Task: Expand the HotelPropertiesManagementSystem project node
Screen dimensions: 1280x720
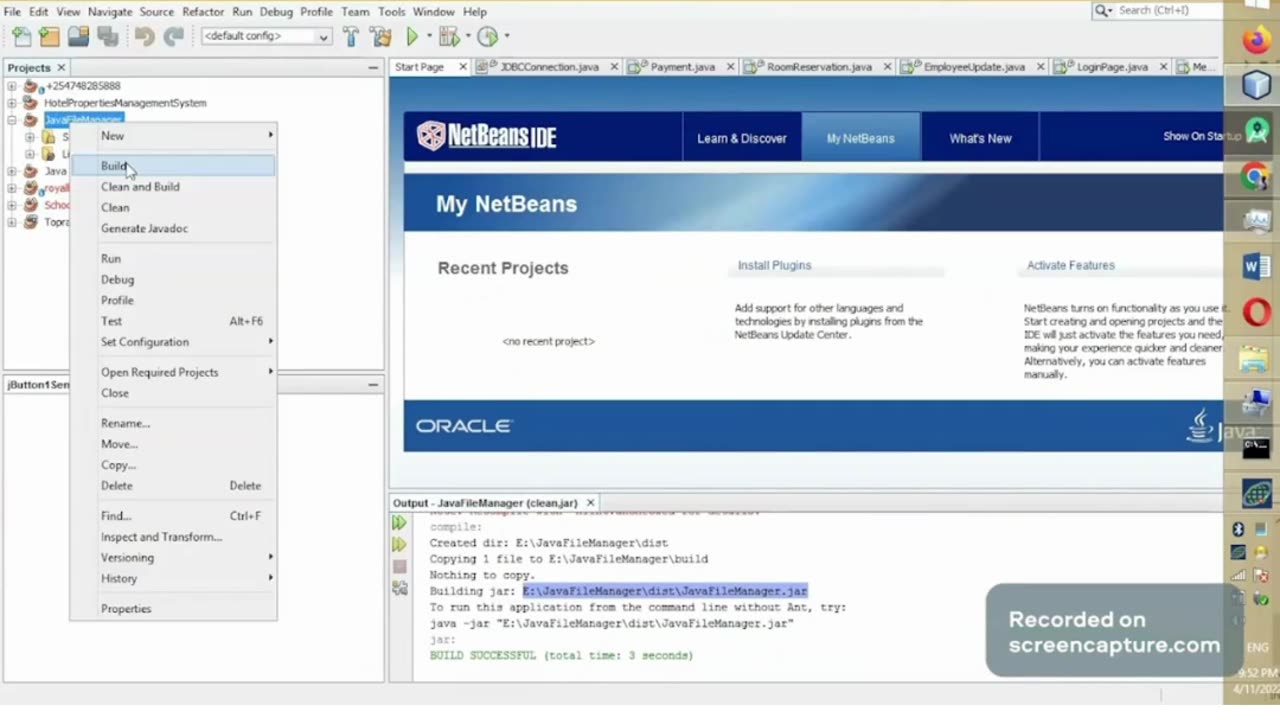Action: (x=12, y=103)
